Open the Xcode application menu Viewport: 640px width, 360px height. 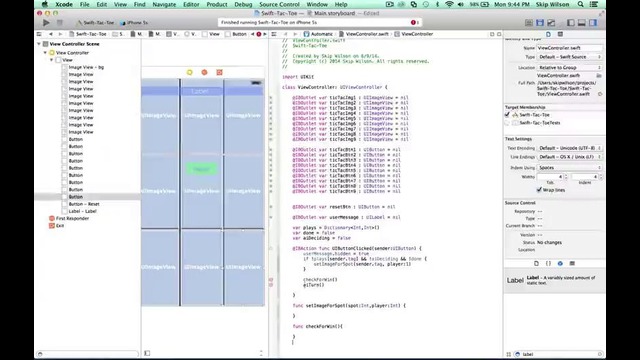click(64, 4)
